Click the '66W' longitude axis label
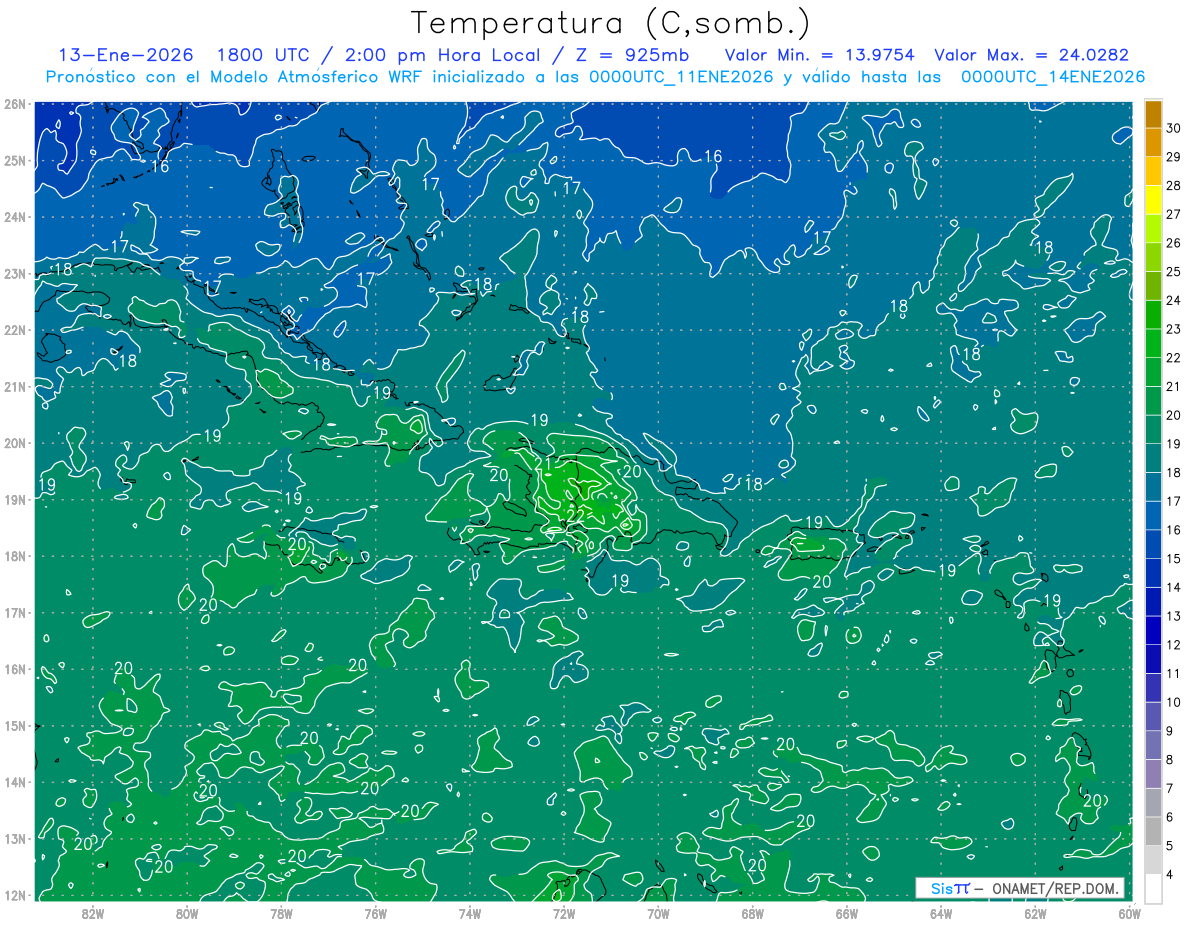The width and height of the screenshot is (1200, 927). [847, 912]
